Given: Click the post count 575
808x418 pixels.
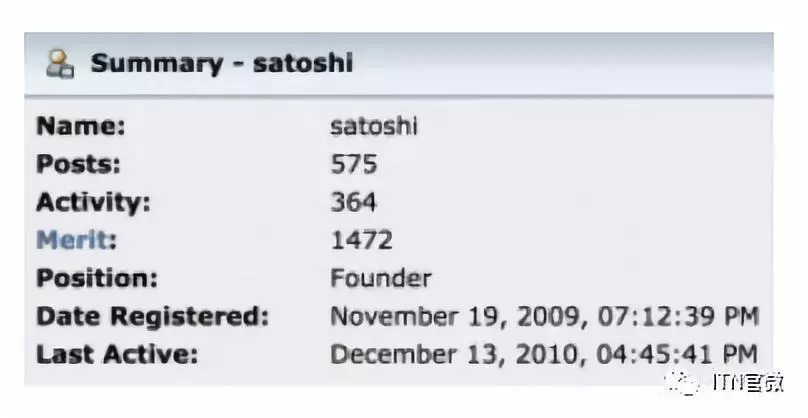Looking at the screenshot, I should tap(353, 164).
